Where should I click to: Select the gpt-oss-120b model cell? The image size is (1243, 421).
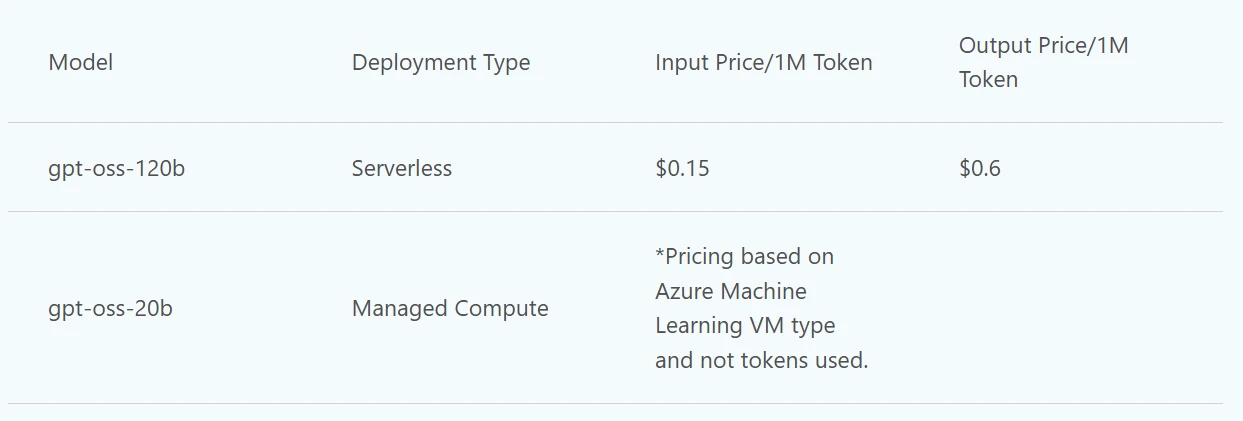pos(116,168)
